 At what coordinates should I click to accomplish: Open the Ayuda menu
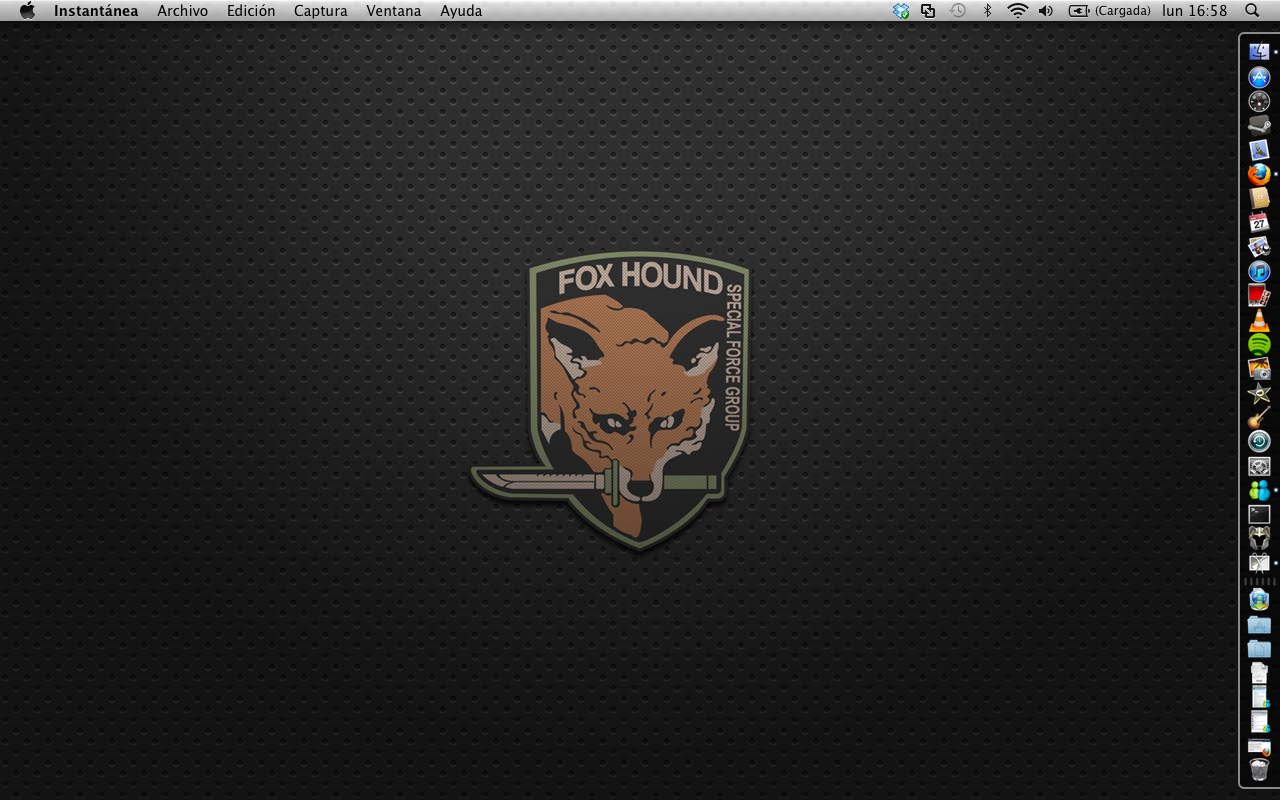[x=461, y=11]
